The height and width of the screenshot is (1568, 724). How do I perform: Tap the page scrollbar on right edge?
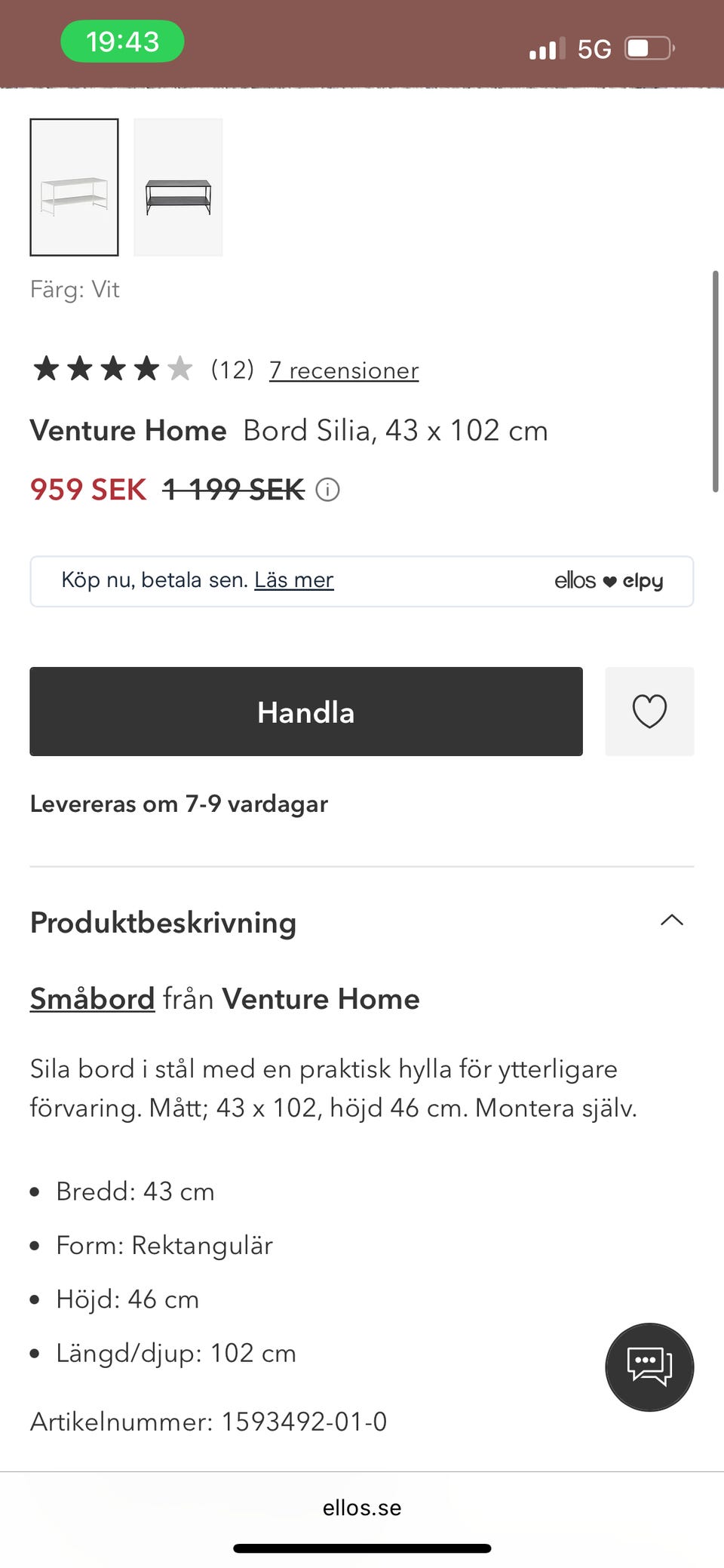point(715,381)
